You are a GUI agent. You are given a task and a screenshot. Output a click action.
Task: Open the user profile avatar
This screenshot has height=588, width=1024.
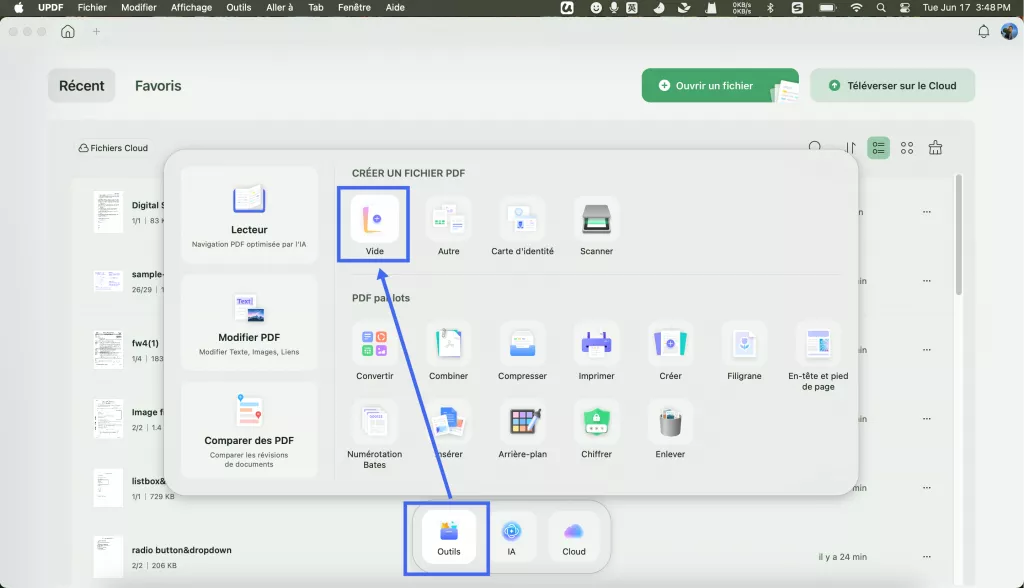pos(1009,31)
